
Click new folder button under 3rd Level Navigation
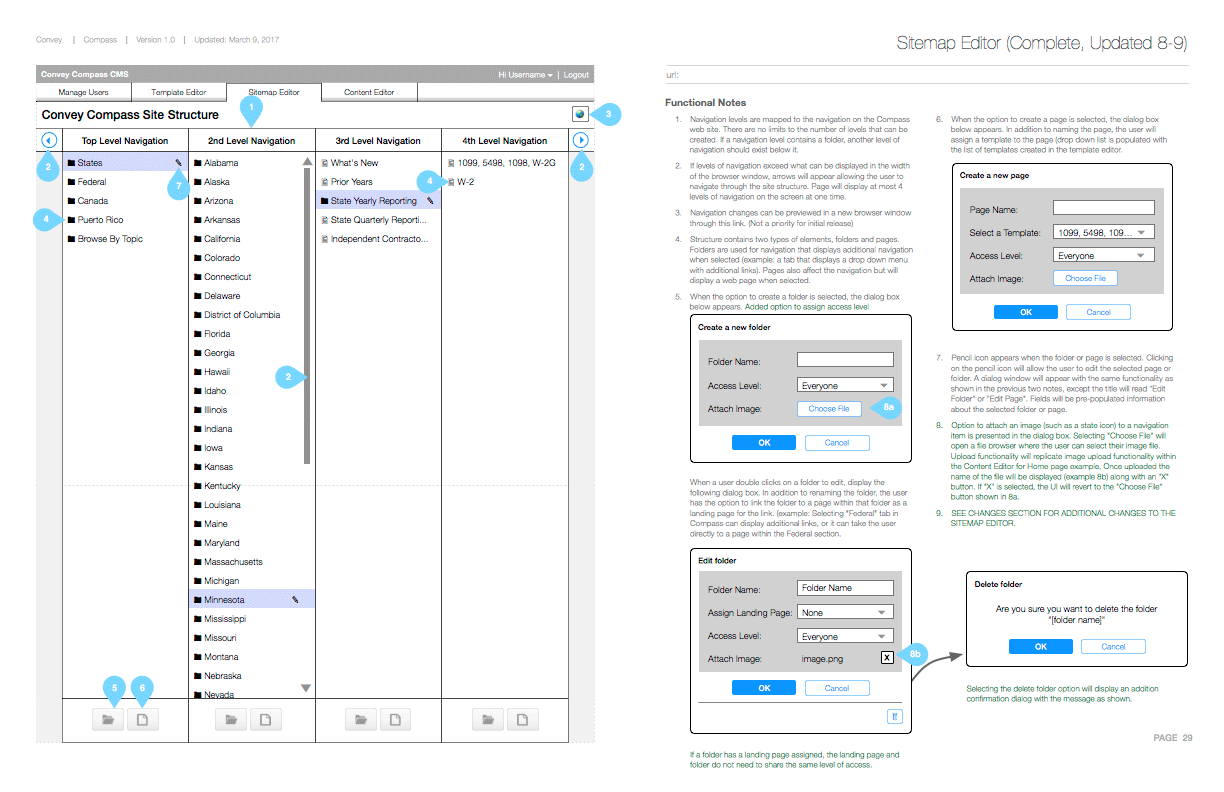click(x=361, y=718)
